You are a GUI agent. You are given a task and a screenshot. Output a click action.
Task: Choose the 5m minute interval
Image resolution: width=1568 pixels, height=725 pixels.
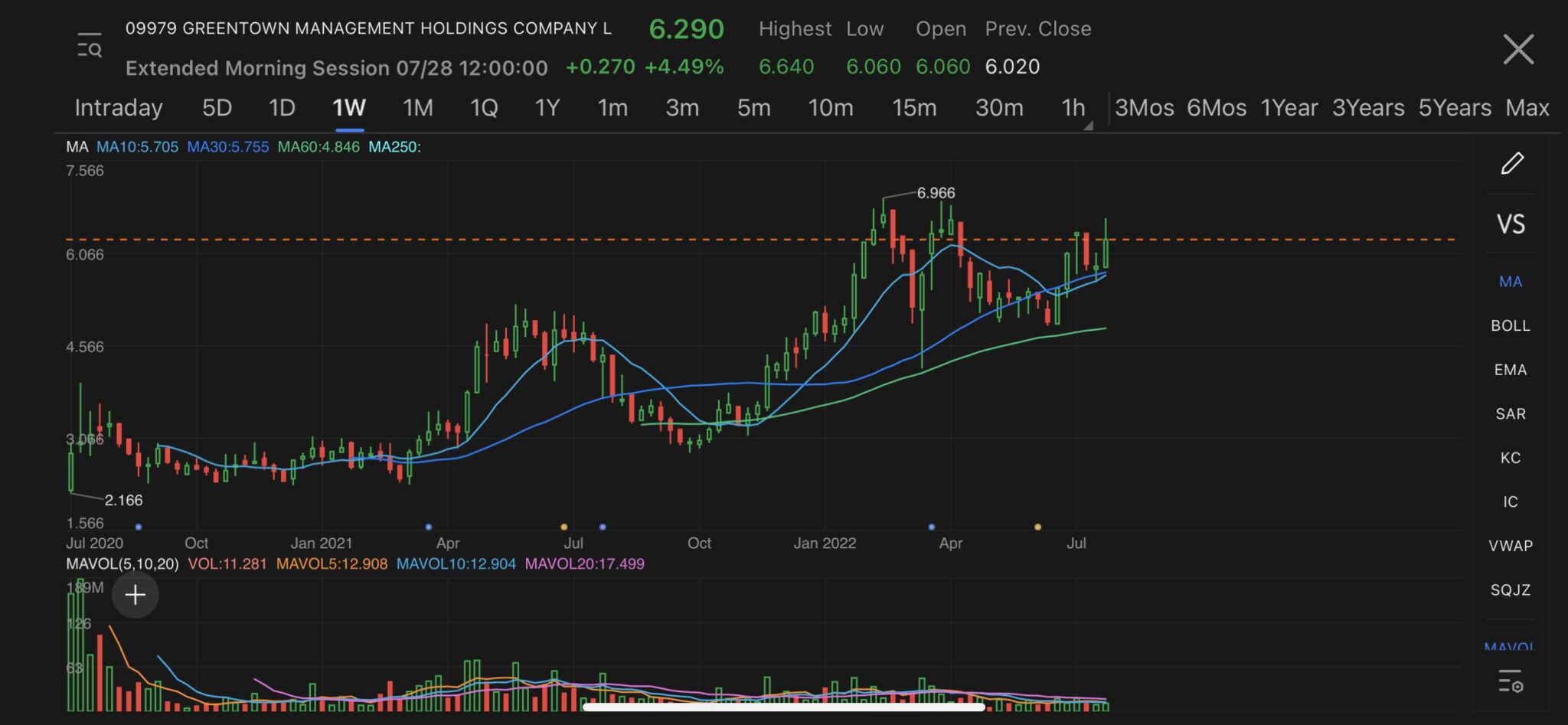[x=754, y=108]
